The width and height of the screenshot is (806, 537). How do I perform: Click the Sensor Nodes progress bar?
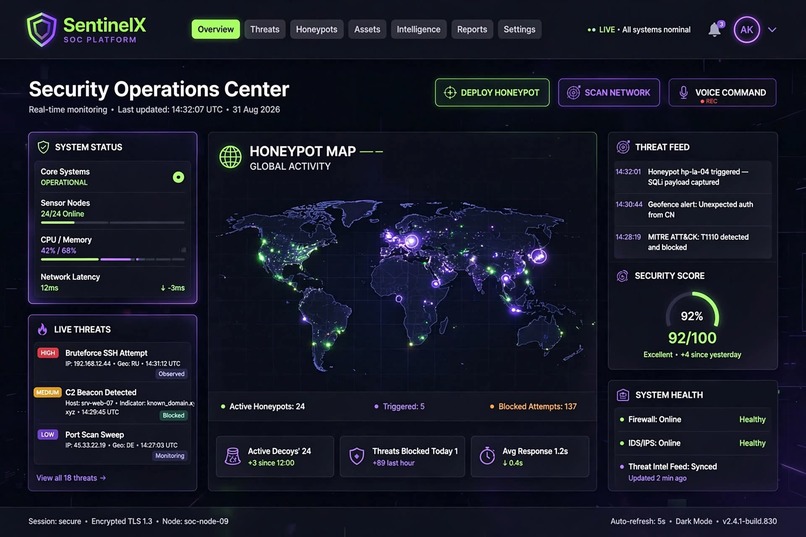[x=113, y=223]
